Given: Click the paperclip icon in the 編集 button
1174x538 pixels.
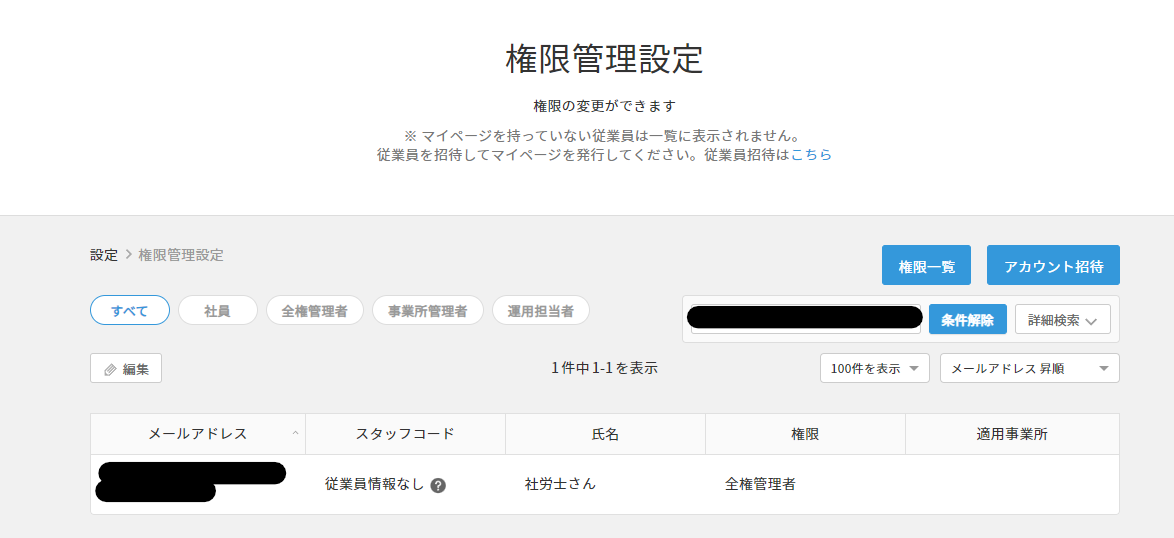Looking at the screenshot, I should (110, 369).
